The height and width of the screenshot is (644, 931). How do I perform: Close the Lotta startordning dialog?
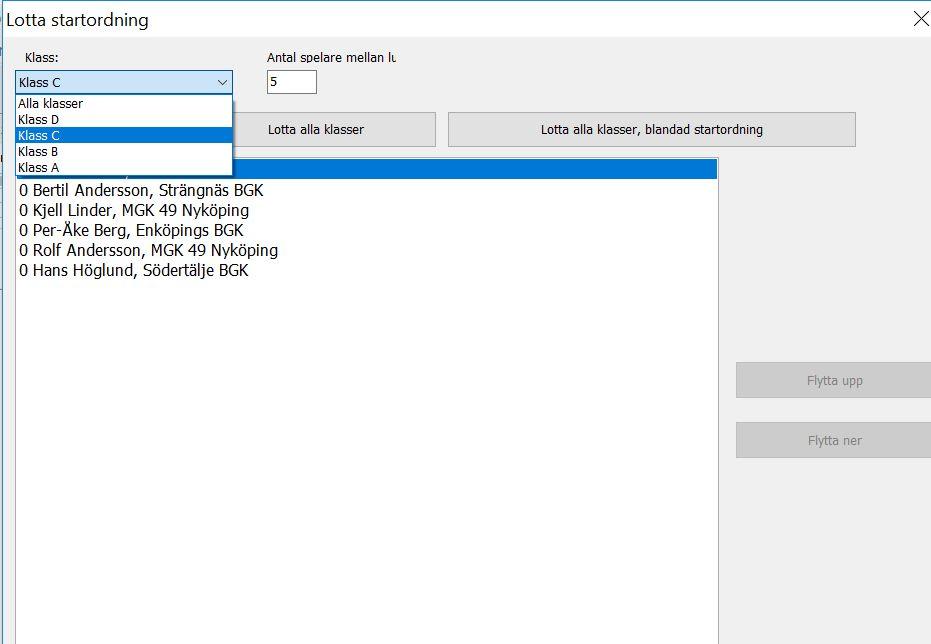click(920, 19)
